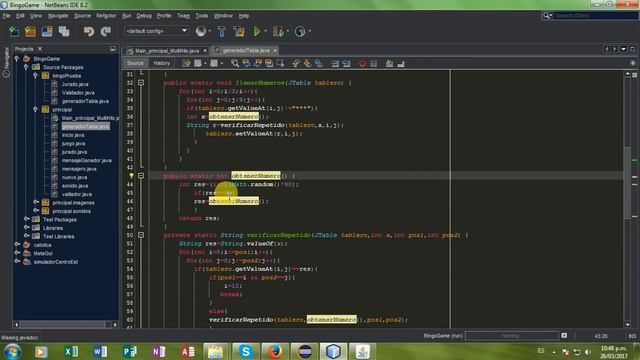This screenshot has width=640, height=360.
Task: Click shift line left icon
Action: click(335, 63)
